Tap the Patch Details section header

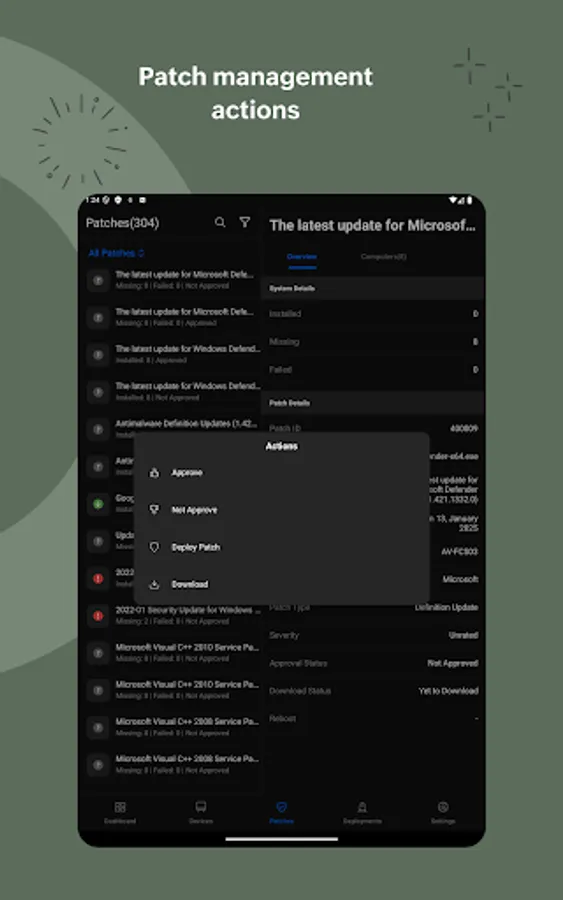pos(372,403)
